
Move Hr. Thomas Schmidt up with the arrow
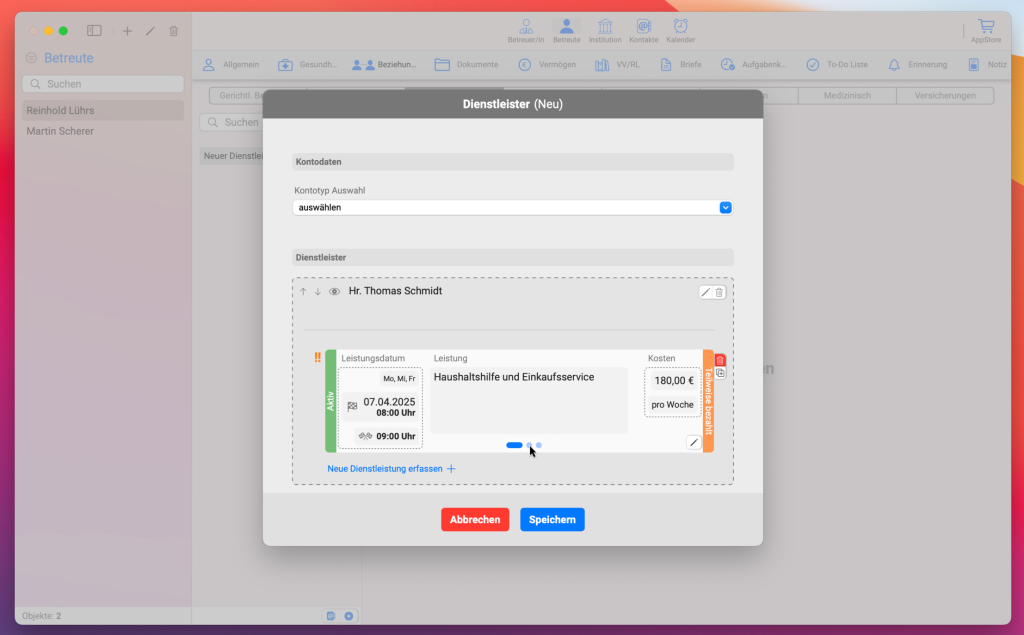coord(303,291)
